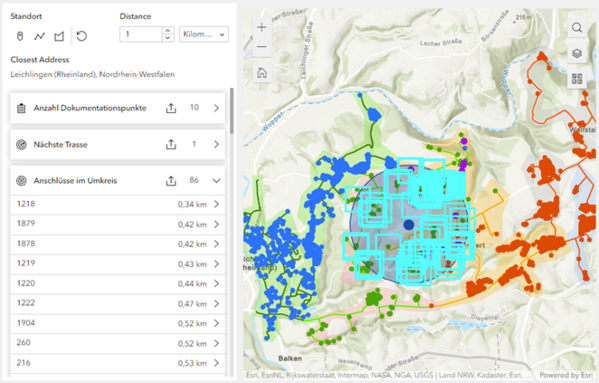
Task: Return map to home extent
Action: tap(262, 73)
